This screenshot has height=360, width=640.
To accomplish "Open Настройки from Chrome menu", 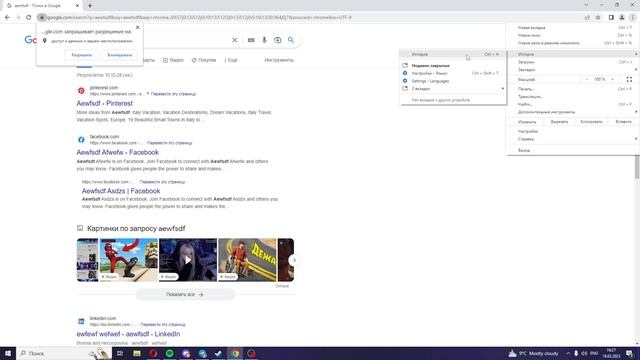I will (x=573, y=131).
